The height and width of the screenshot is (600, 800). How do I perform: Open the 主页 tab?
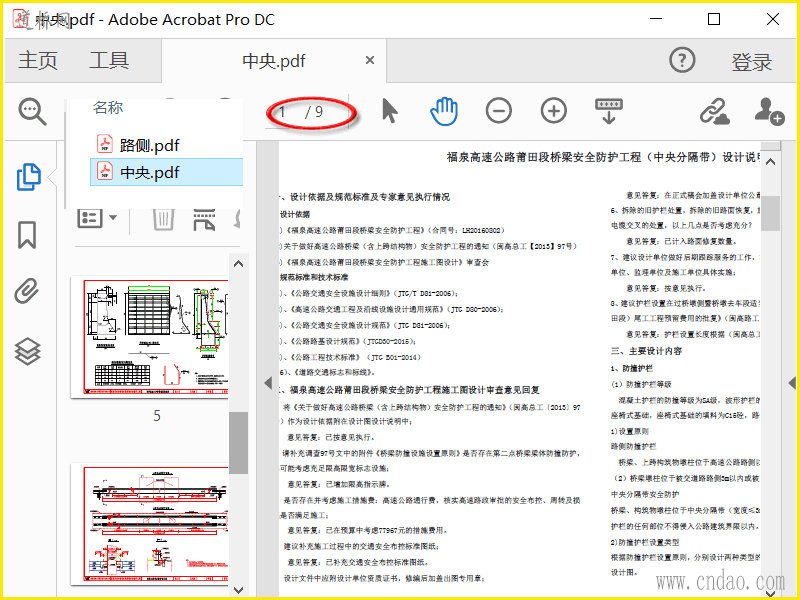click(38, 60)
